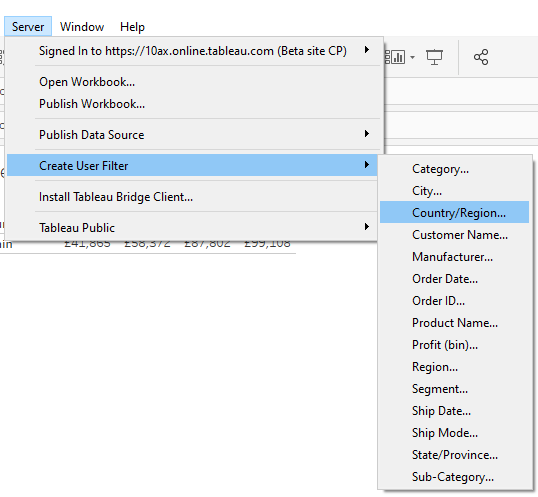The image size is (538, 497).
Task: Create user filter on Order Date...
Action: 454,279
